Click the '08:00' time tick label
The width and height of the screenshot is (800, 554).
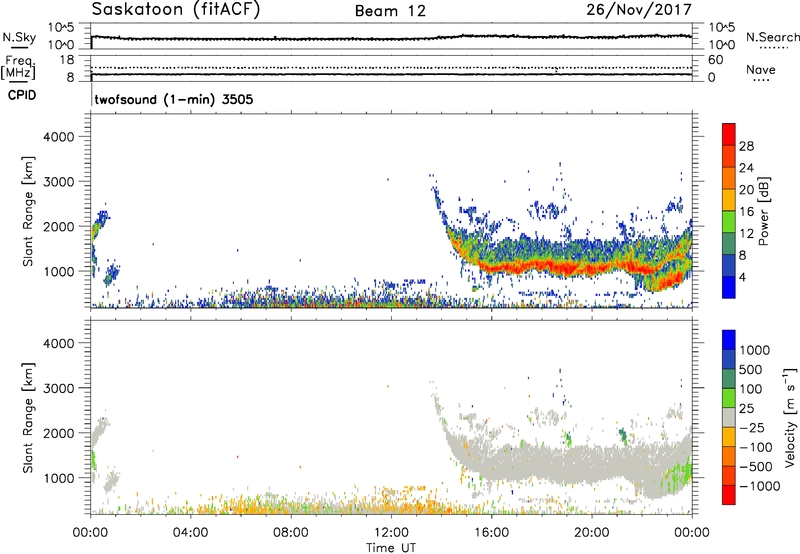[290, 533]
